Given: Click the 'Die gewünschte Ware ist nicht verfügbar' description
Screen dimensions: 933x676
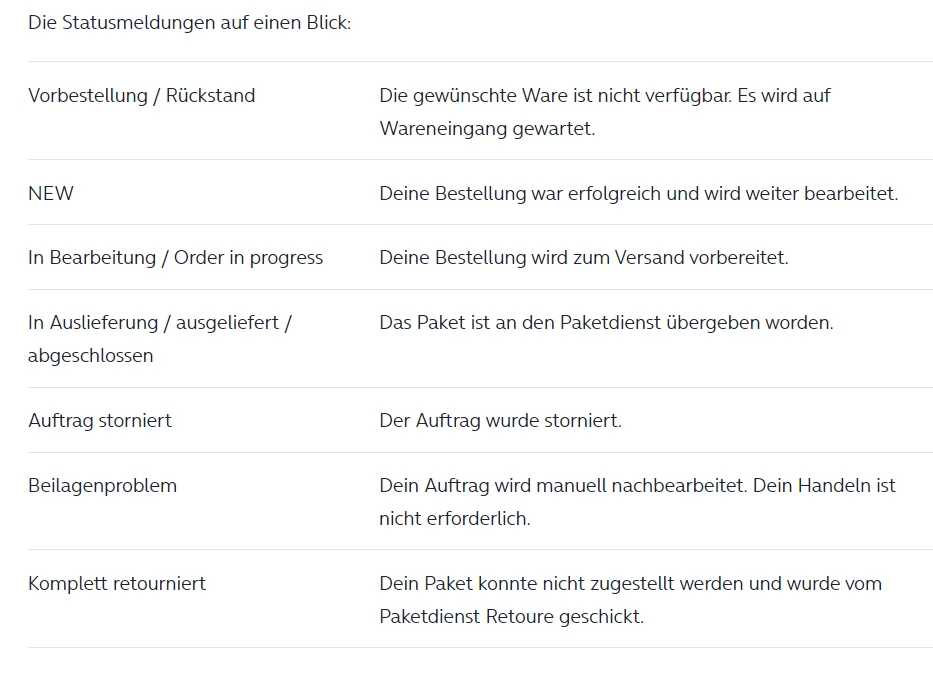Looking at the screenshot, I should [555, 96].
